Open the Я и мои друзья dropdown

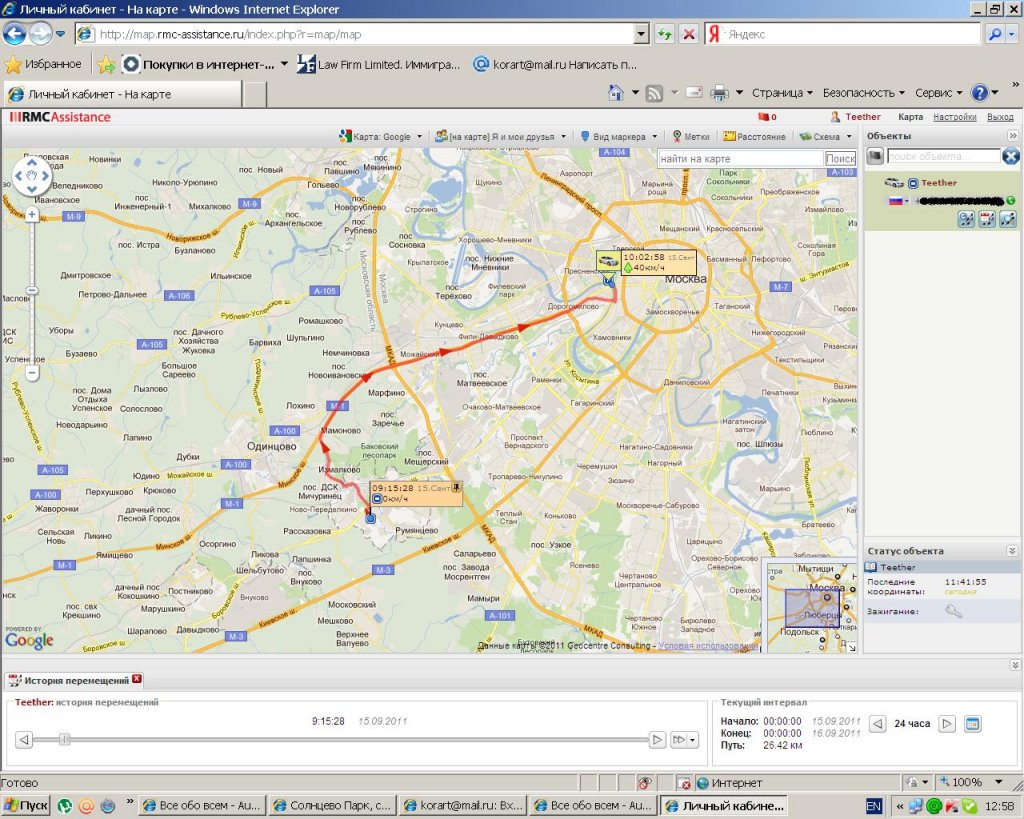501,136
